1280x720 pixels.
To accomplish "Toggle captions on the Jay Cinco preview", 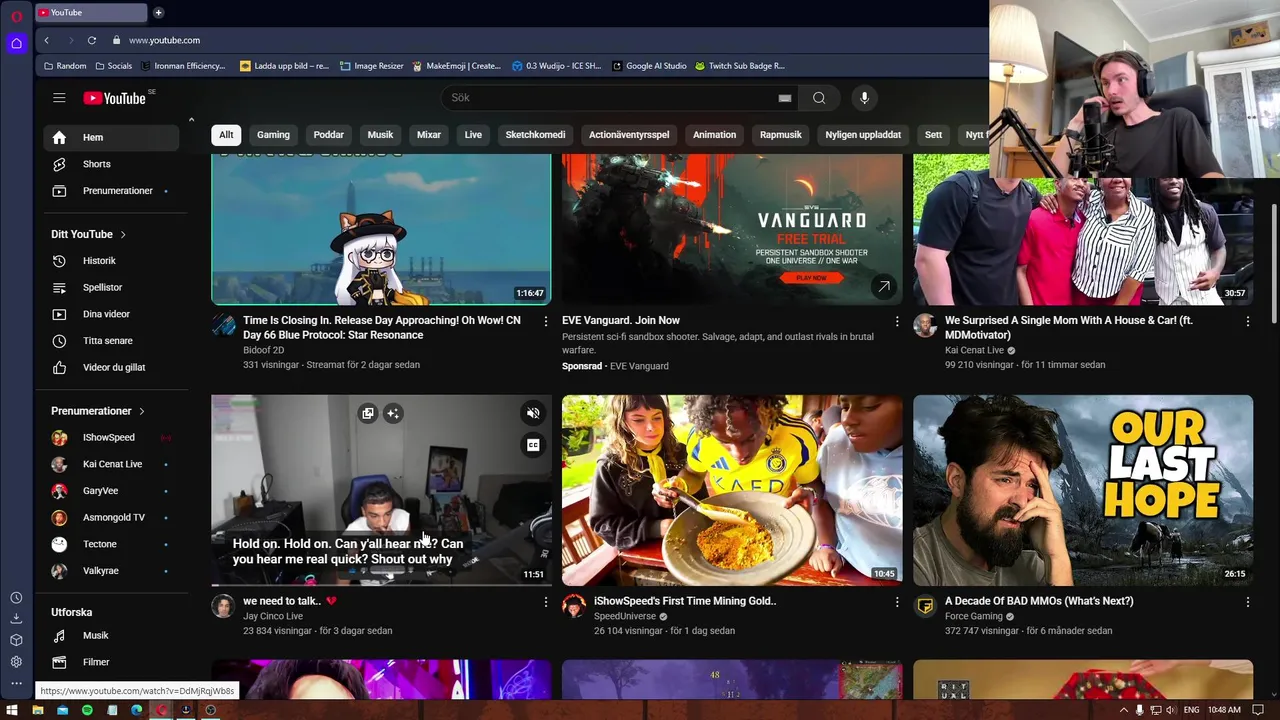I will [533, 445].
